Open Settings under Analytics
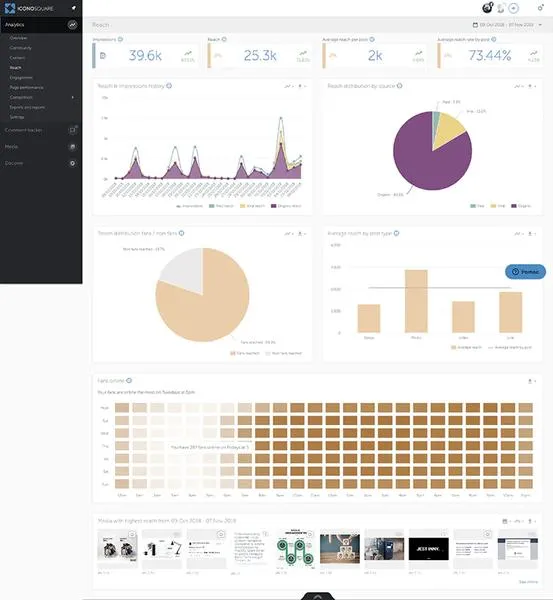The height and width of the screenshot is (600, 553). tap(17, 117)
